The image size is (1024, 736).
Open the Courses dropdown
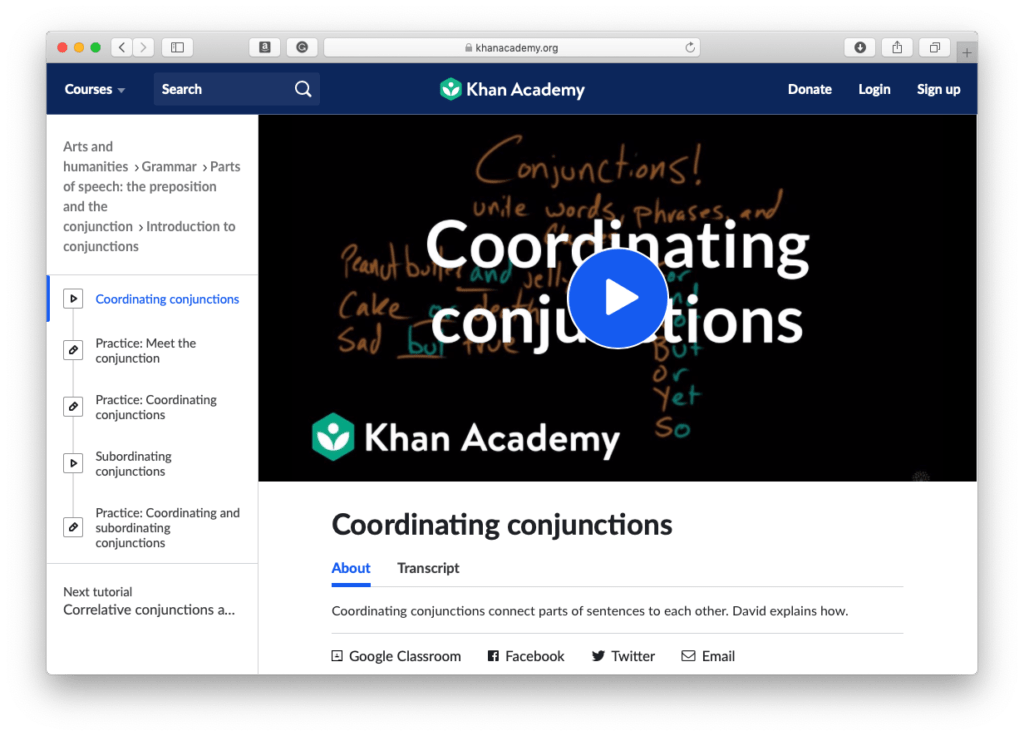coord(94,89)
